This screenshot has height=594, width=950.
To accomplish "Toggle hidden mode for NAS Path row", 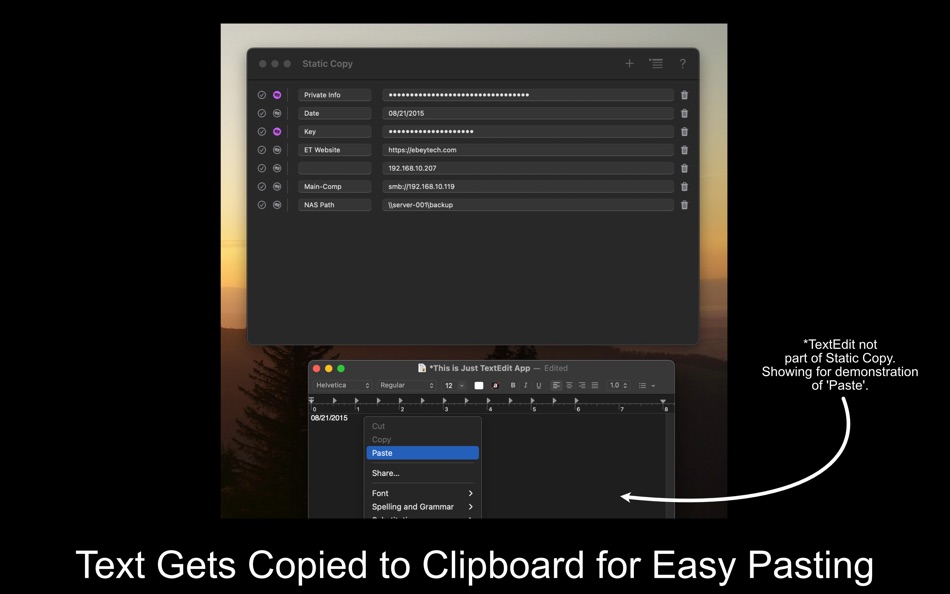I will point(277,205).
